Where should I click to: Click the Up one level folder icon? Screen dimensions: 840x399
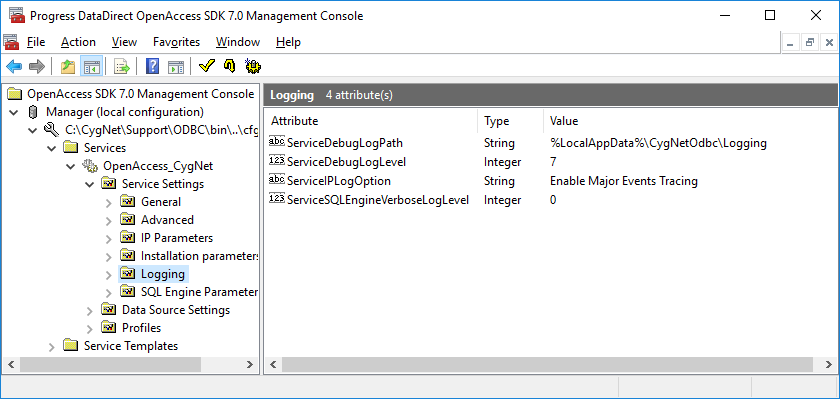click(x=68, y=66)
